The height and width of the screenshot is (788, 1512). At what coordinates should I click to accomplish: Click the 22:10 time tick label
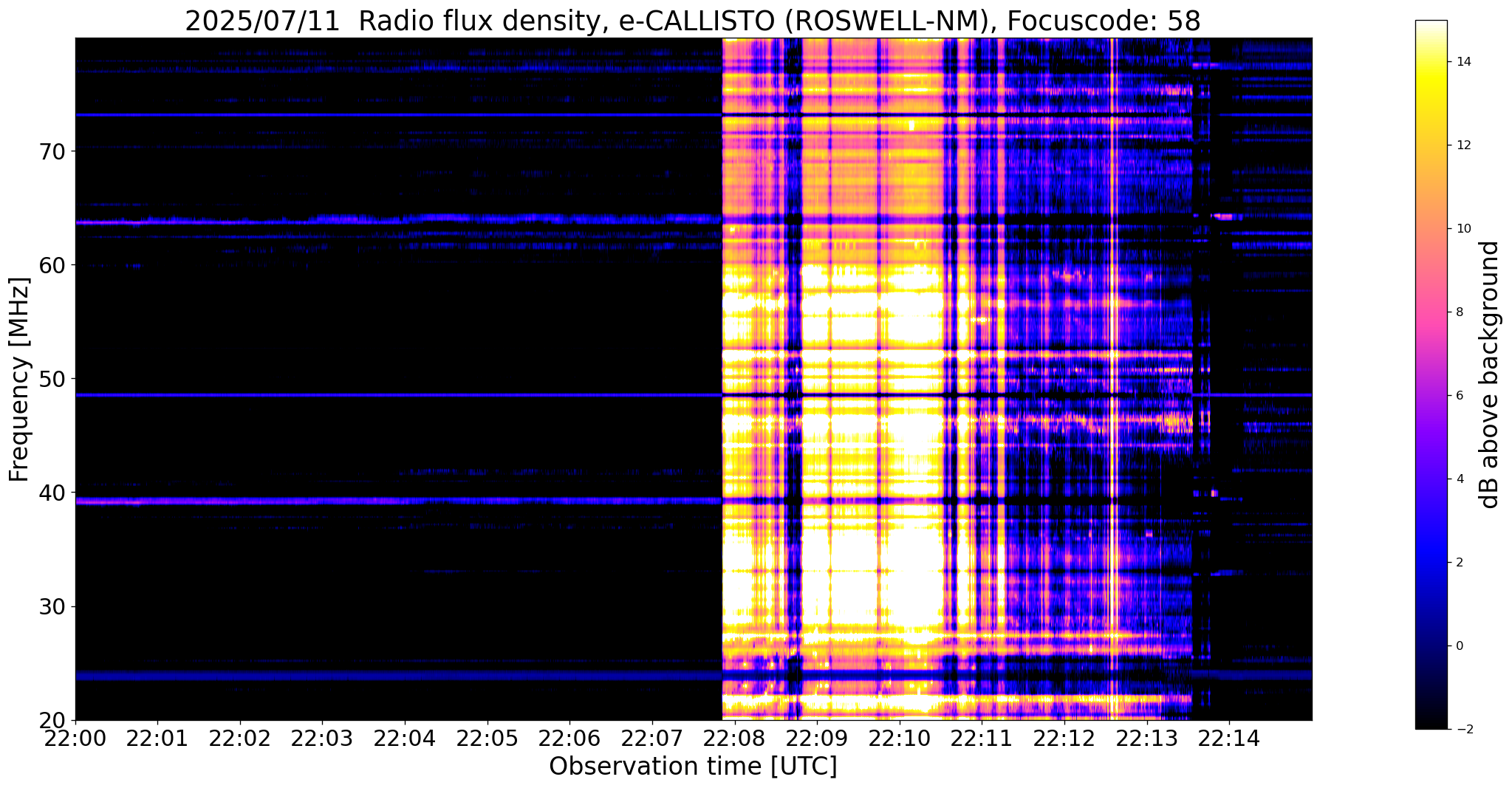tap(900, 738)
